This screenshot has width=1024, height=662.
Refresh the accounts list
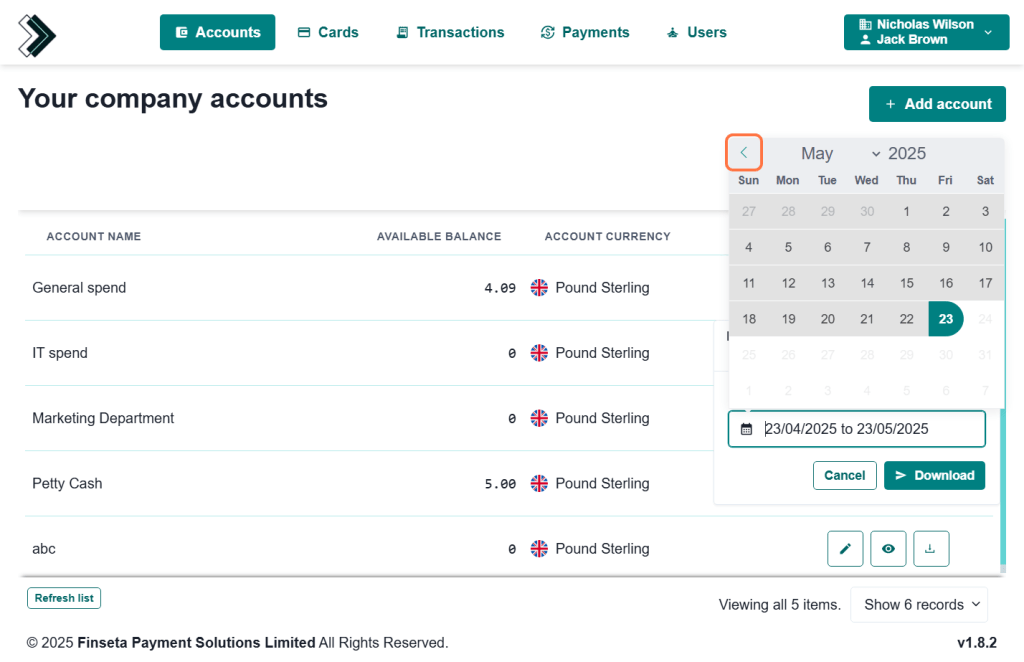tap(64, 598)
